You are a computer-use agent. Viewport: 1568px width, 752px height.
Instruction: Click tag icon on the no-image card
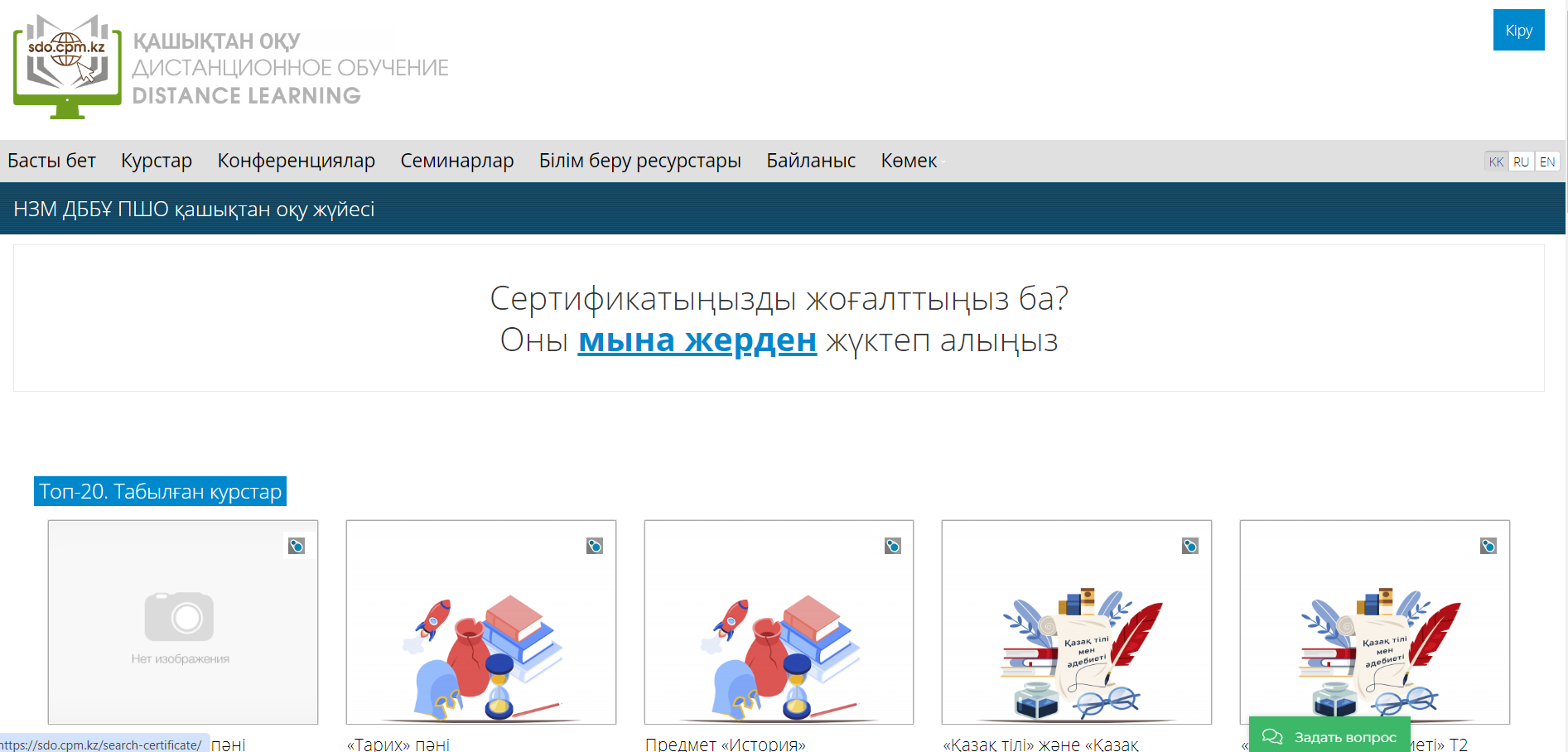tap(297, 546)
